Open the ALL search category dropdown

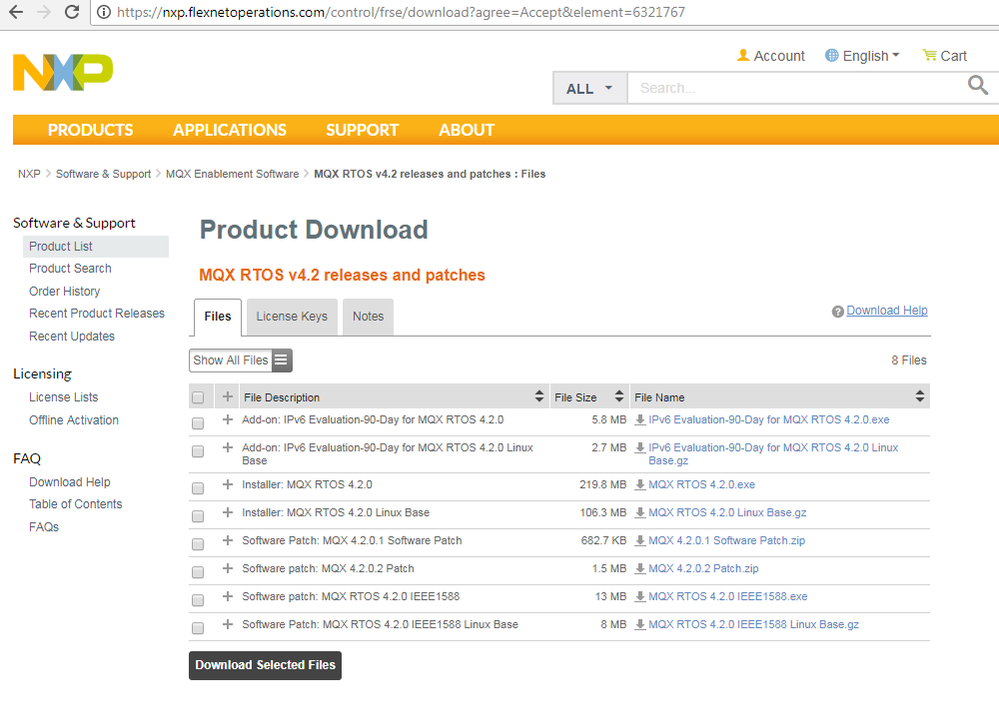pyautogui.click(x=589, y=89)
